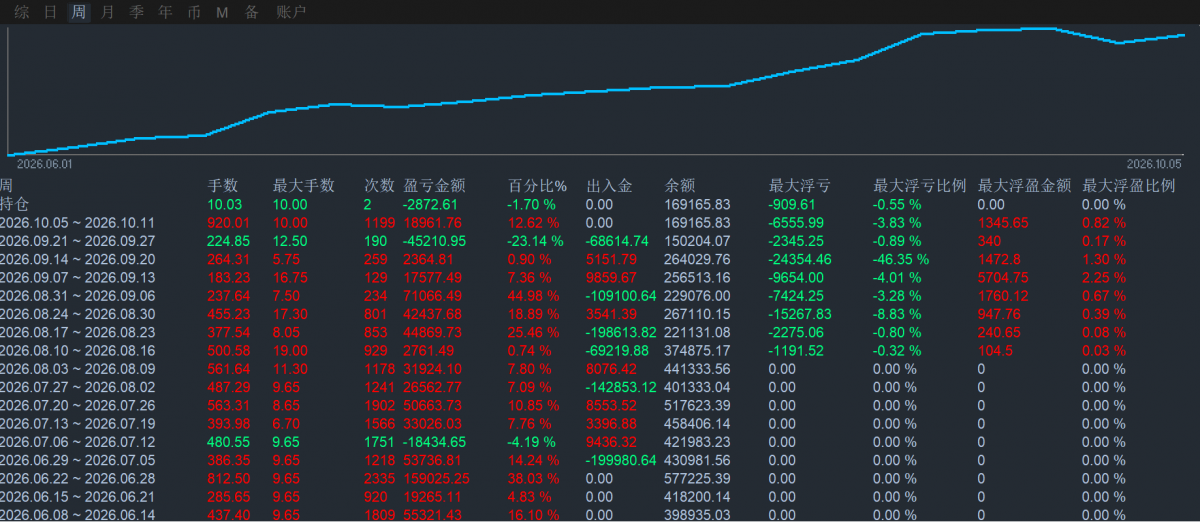Select the 周 weekly tab
The height and width of the screenshot is (522, 1200).
(79, 12)
